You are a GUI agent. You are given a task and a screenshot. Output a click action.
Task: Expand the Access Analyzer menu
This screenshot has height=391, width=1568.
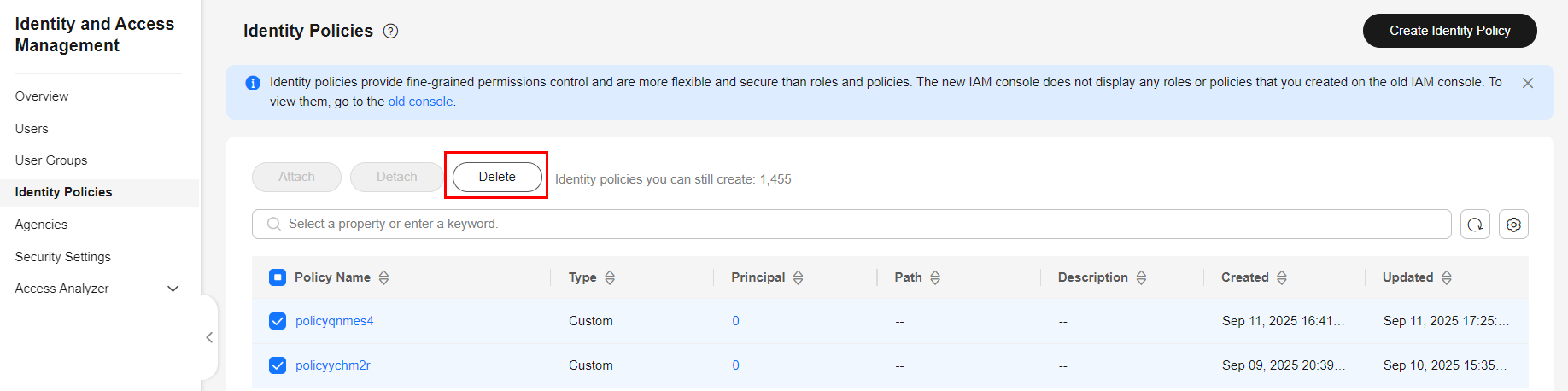click(173, 289)
